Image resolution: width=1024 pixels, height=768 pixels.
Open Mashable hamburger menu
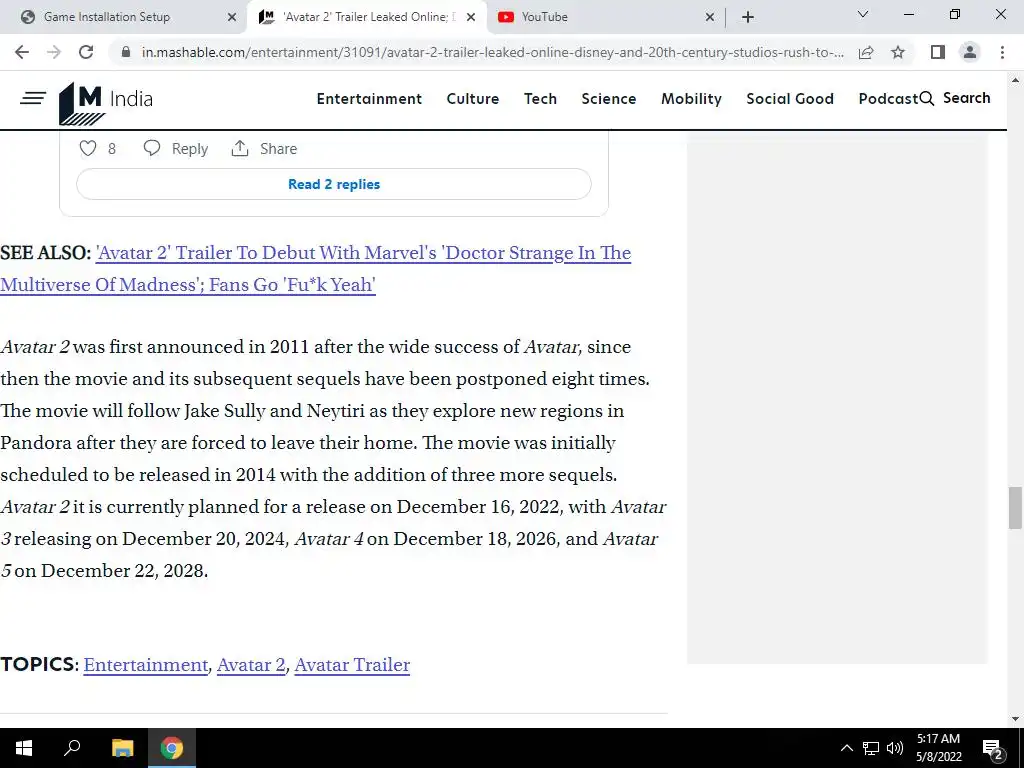tap(33, 99)
